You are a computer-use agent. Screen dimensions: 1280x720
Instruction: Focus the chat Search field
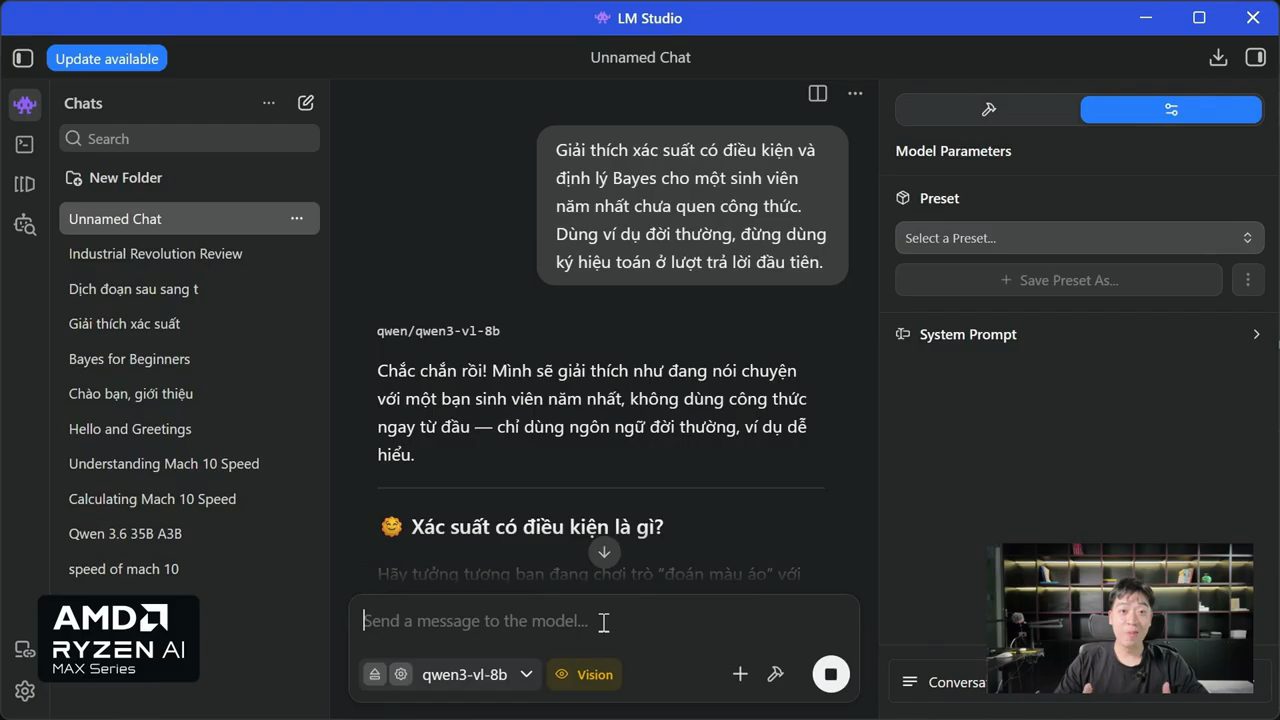pos(190,139)
